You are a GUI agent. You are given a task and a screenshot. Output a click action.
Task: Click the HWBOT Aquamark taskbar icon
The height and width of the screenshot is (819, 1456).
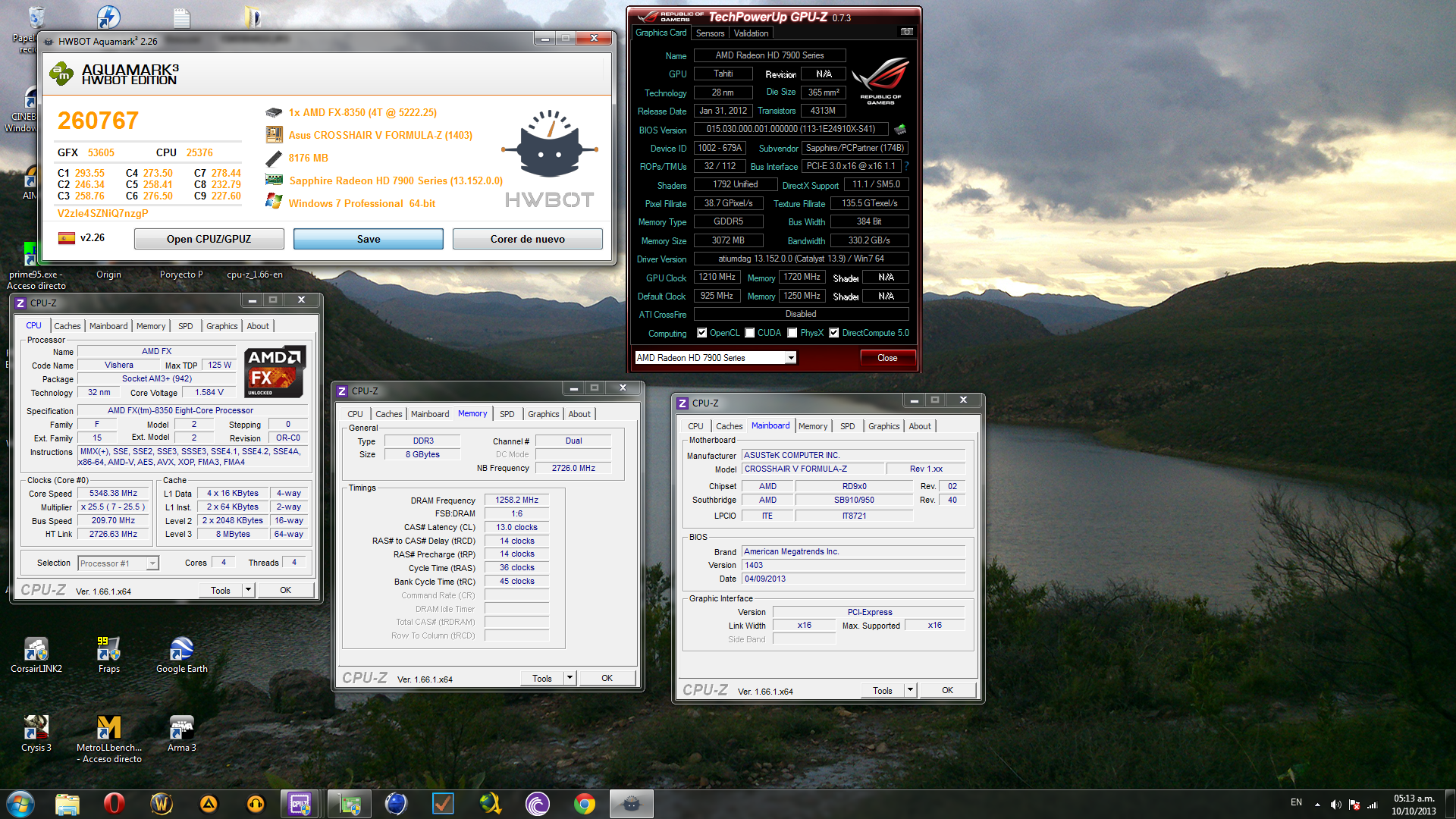631,804
